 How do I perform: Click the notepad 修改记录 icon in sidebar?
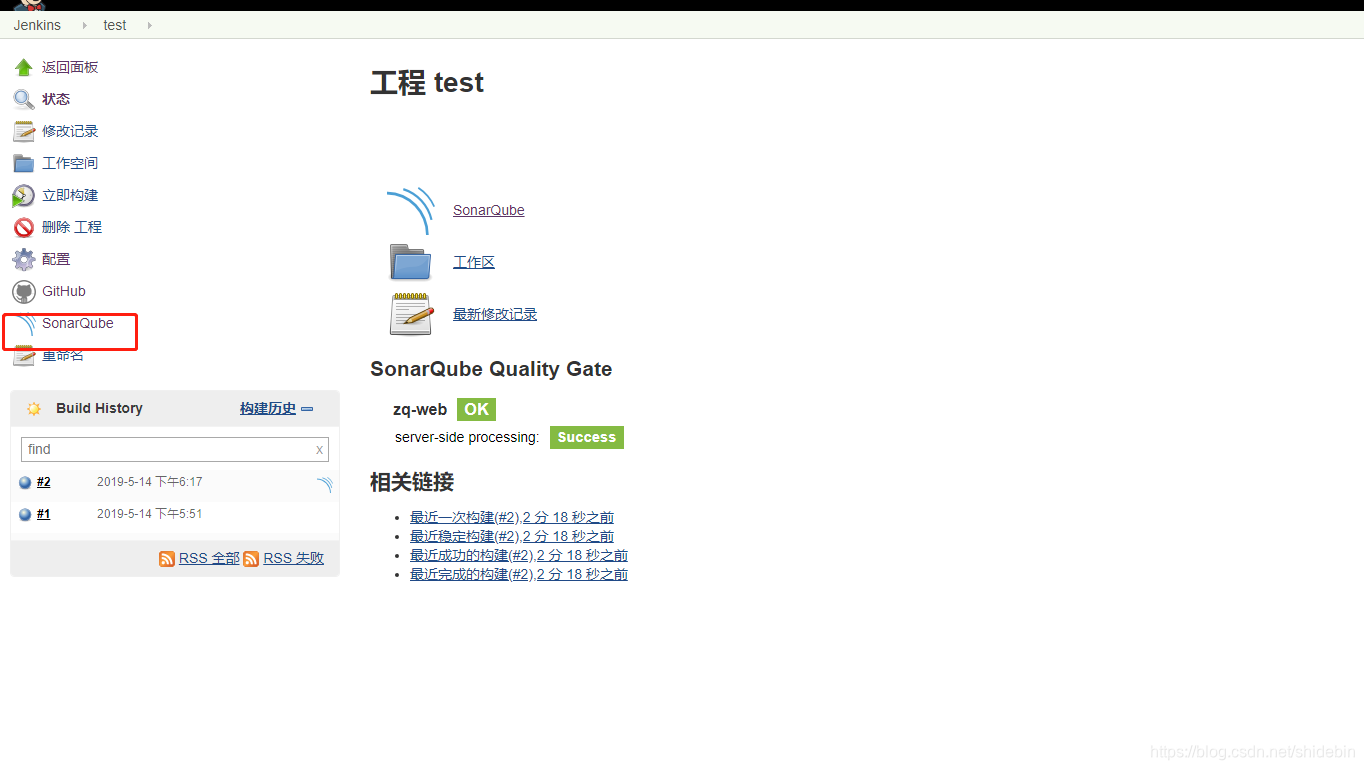[x=24, y=131]
